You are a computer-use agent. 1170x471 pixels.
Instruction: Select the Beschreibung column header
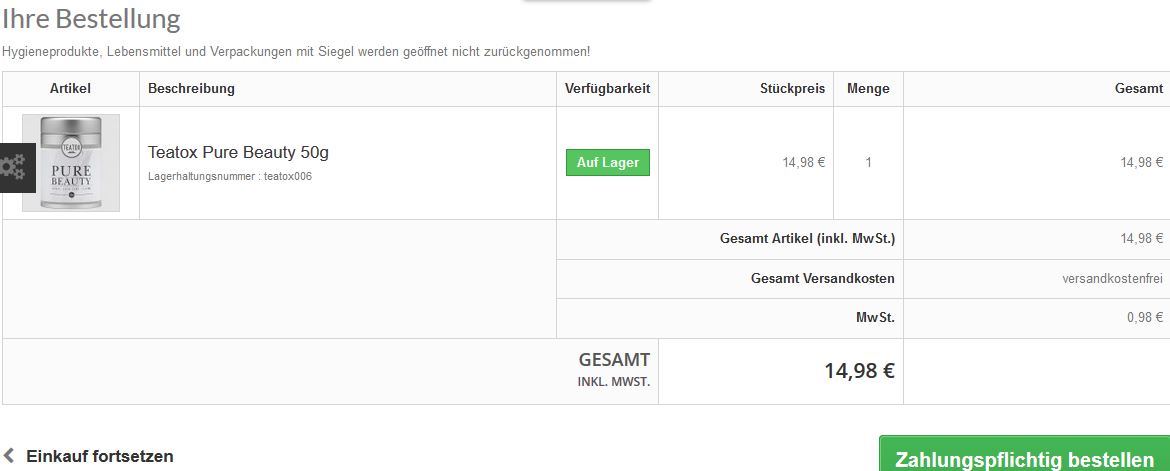191,89
